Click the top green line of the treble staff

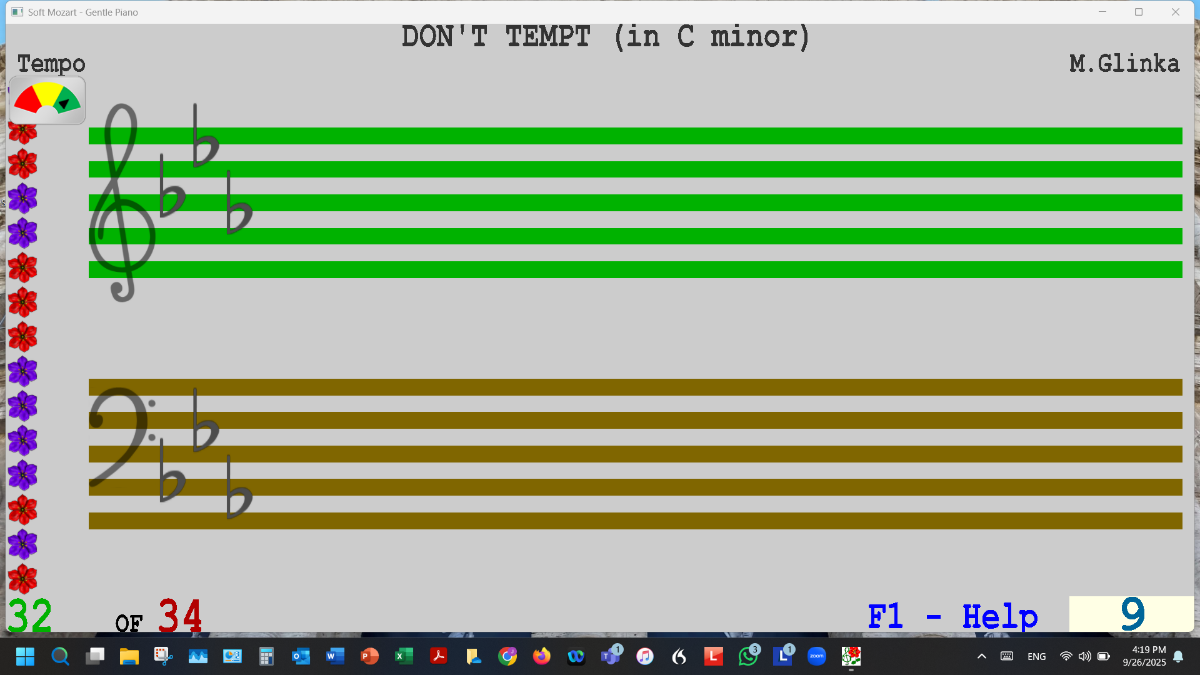(x=635, y=136)
